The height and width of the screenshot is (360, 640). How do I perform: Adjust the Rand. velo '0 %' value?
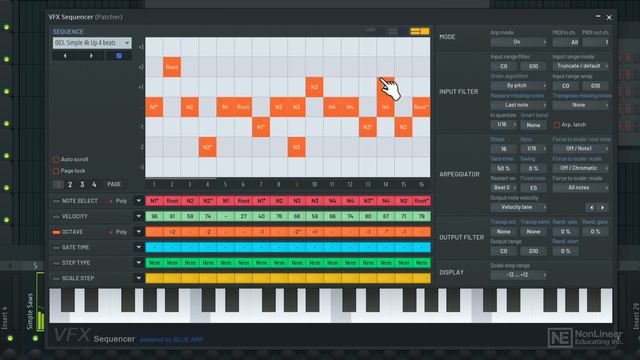point(565,231)
